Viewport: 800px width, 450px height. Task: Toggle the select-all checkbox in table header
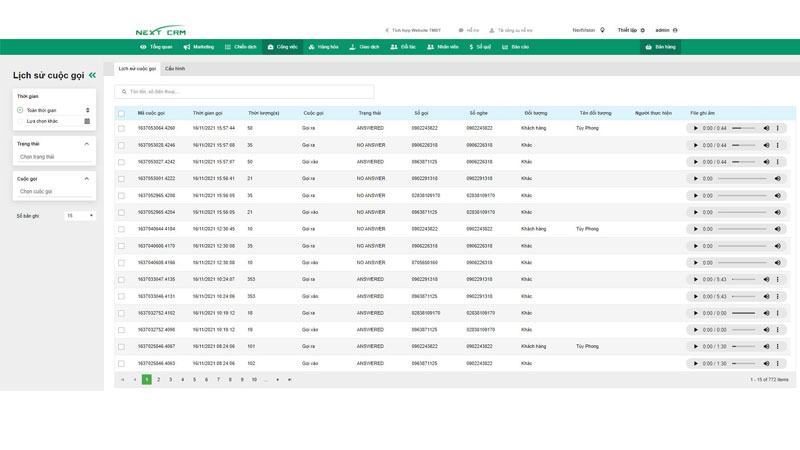(x=122, y=113)
